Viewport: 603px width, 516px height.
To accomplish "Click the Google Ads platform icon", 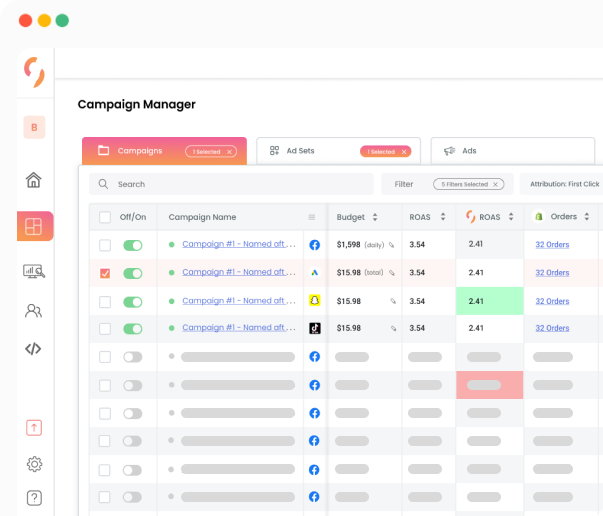I will click(x=315, y=273).
